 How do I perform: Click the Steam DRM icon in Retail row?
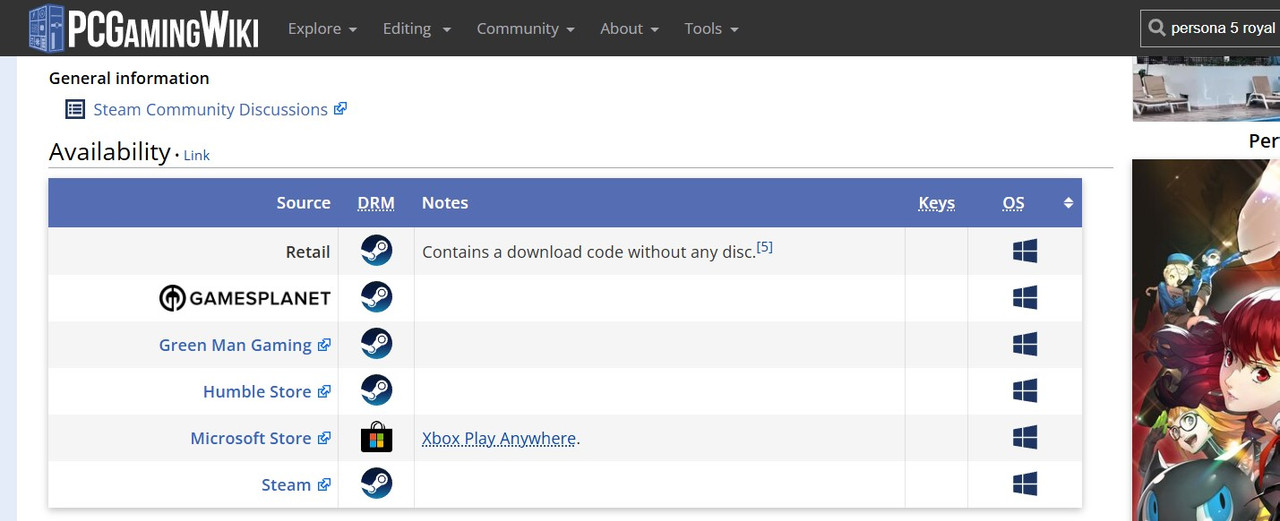(x=376, y=251)
